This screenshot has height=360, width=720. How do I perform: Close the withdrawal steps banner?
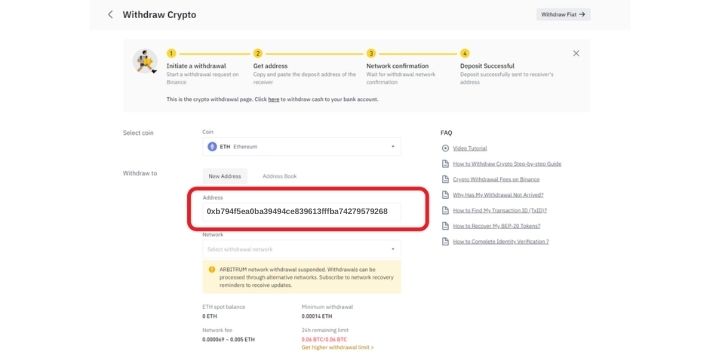click(576, 53)
